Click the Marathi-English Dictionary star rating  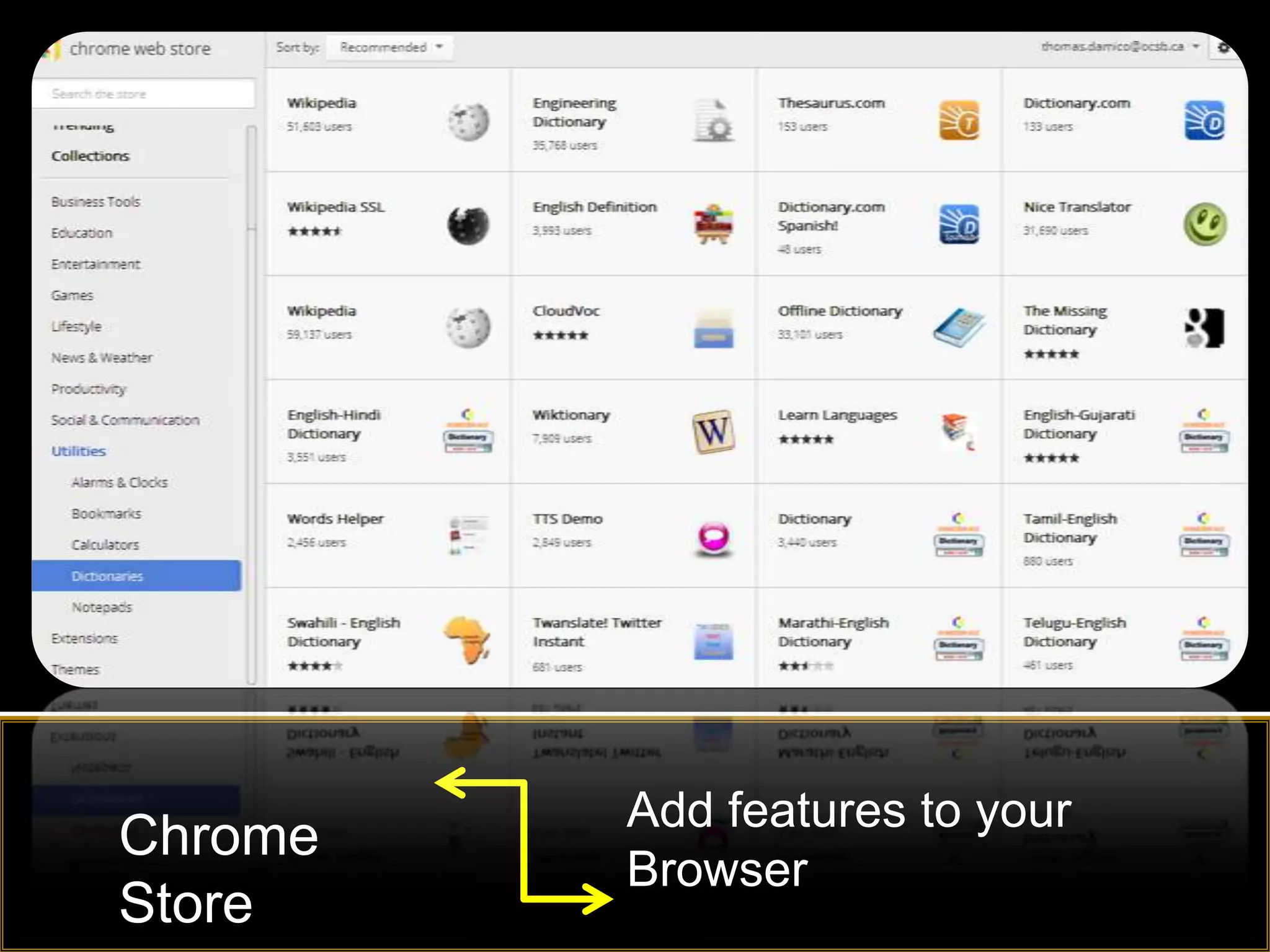[x=806, y=666]
